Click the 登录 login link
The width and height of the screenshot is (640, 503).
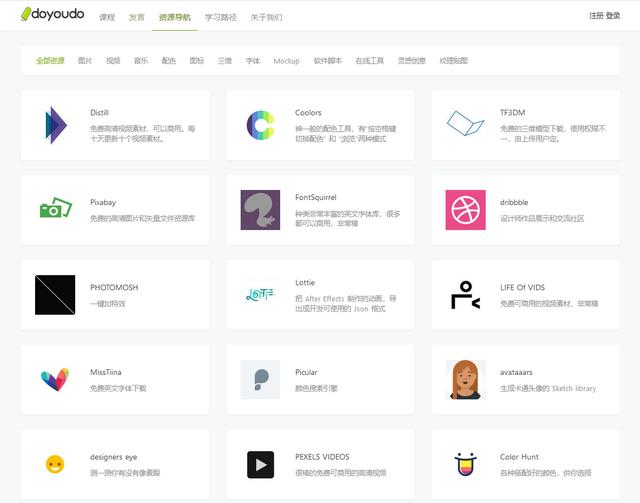click(613, 16)
